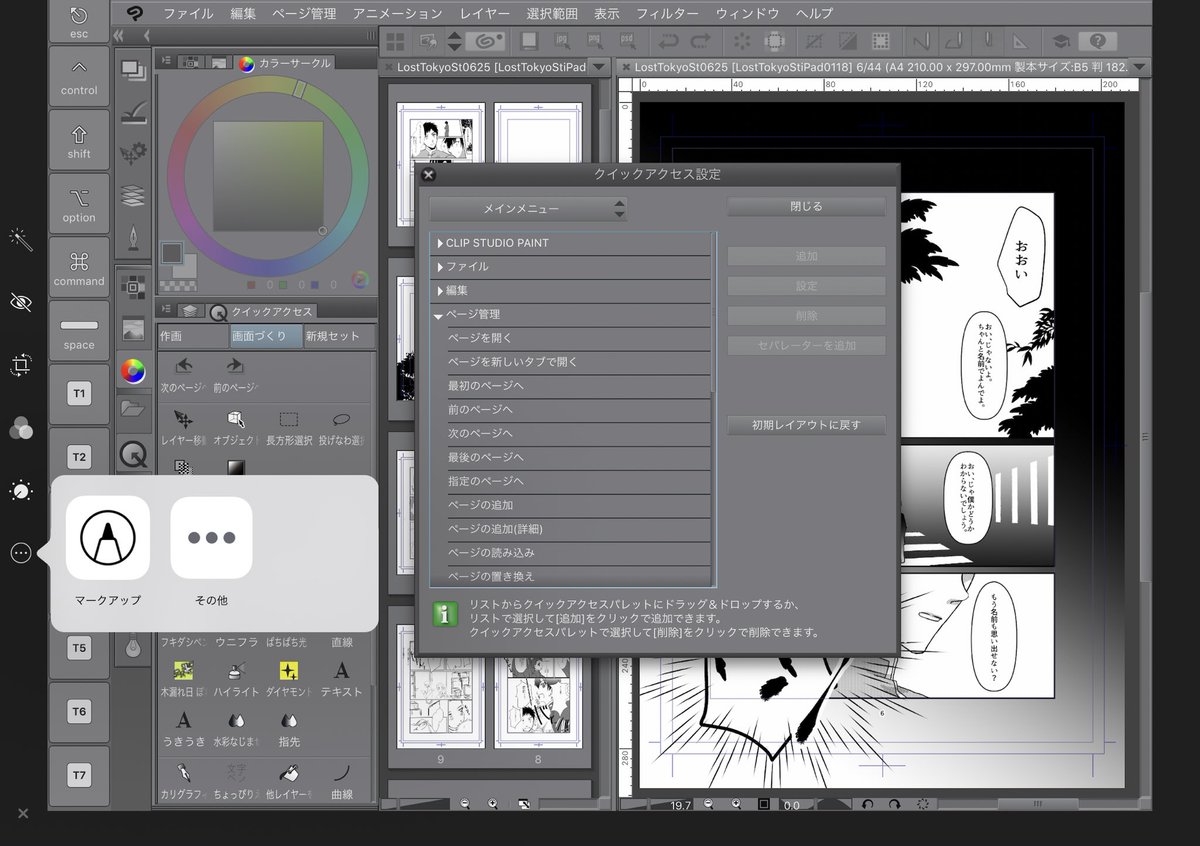Open the アニメーション menu
Image resolution: width=1200 pixels, height=846 pixels.
[x=397, y=14]
